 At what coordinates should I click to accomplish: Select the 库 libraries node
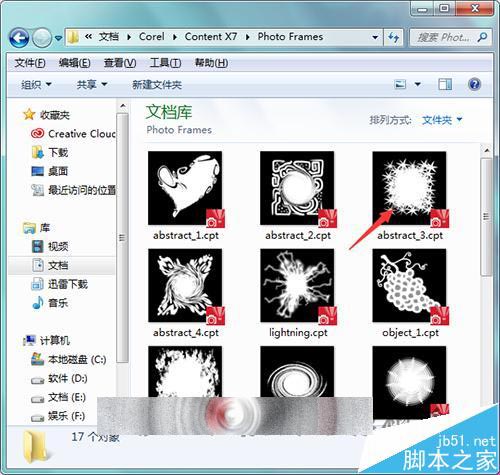point(36,228)
